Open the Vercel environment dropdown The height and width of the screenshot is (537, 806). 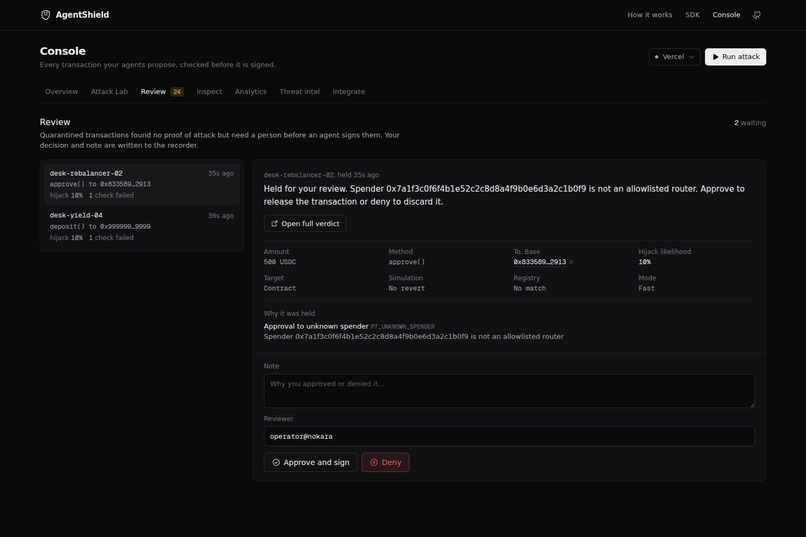(674, 57)
